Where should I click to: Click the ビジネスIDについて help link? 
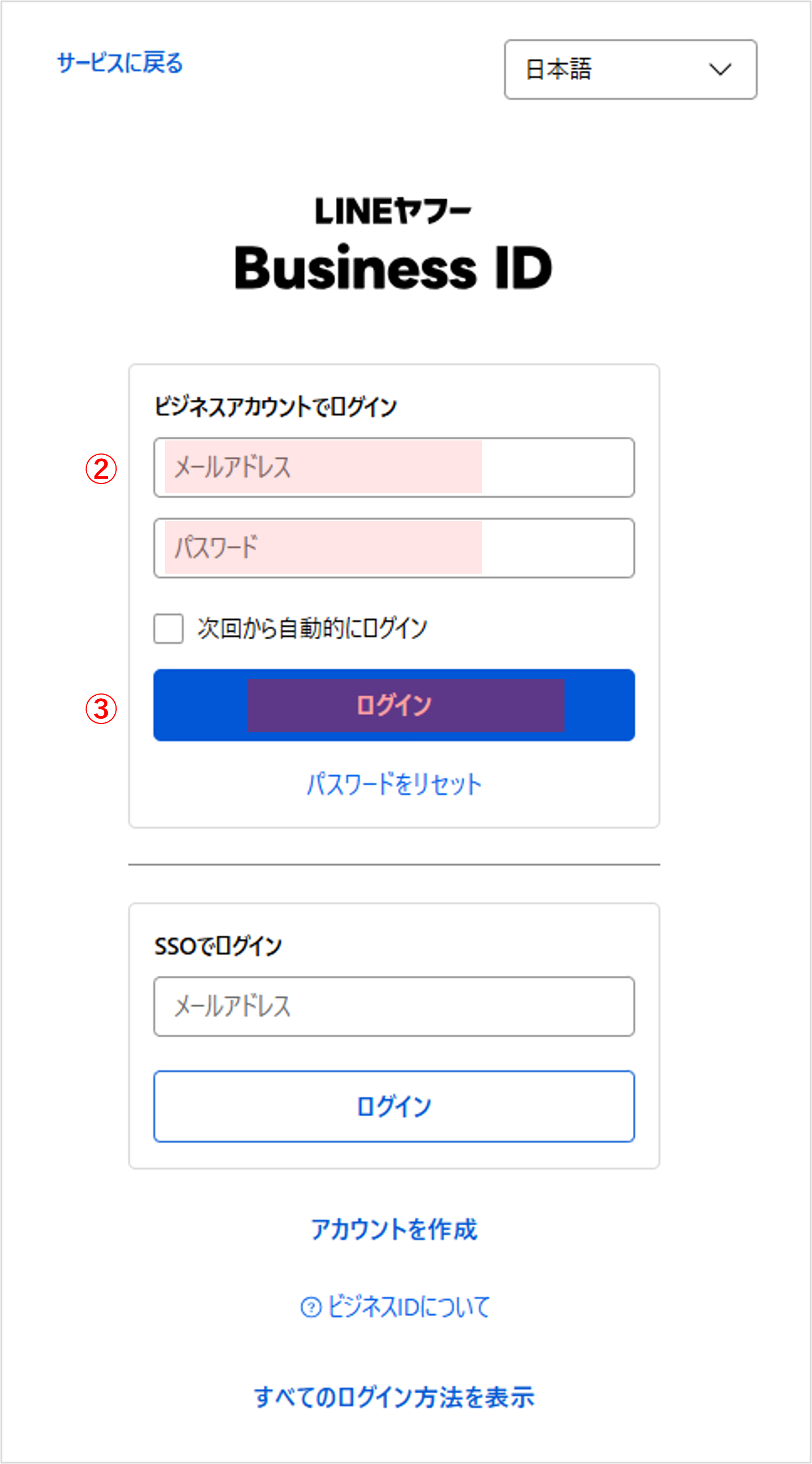pos(408,1307)
